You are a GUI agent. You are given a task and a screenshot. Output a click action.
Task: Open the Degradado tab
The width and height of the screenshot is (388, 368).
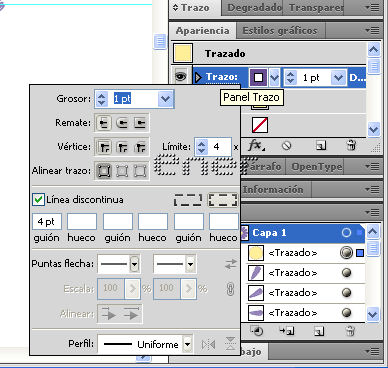click(x=254, y=8)
